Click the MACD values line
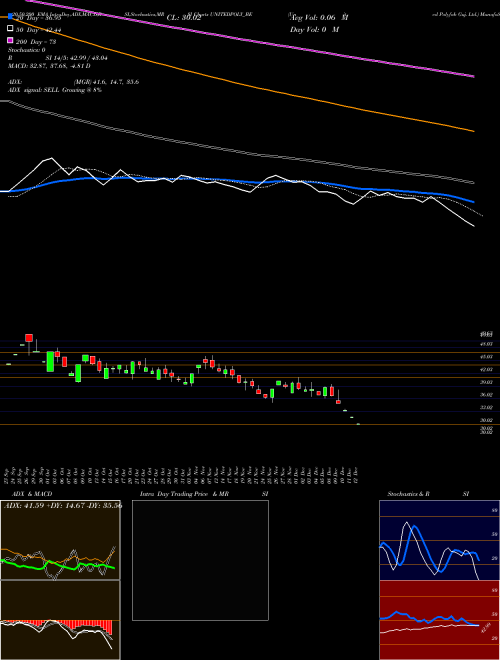This screenshot has height=660, width=500. (x=49, y=66)
